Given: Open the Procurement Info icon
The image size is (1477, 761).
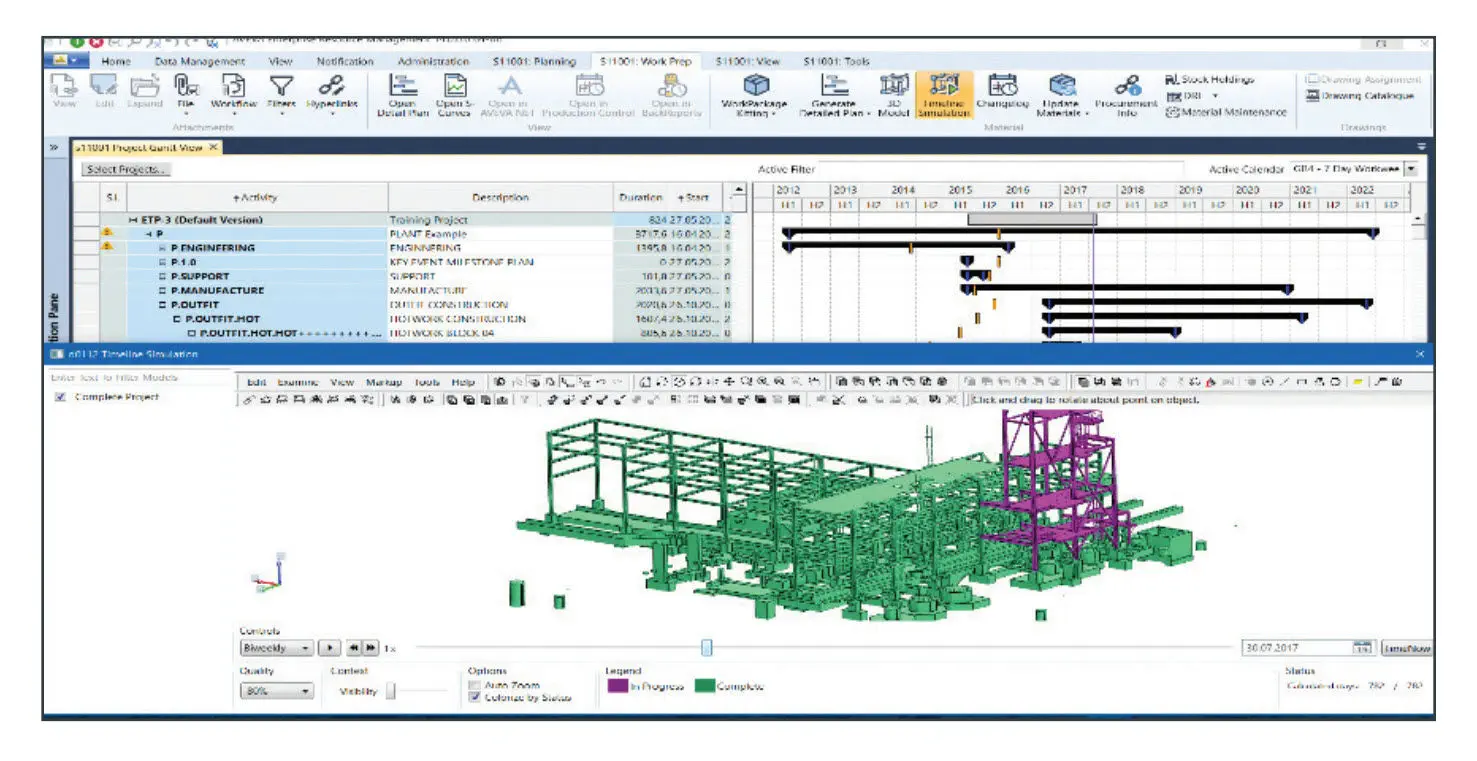Looking at the screenshot, I should [1126, 95].
